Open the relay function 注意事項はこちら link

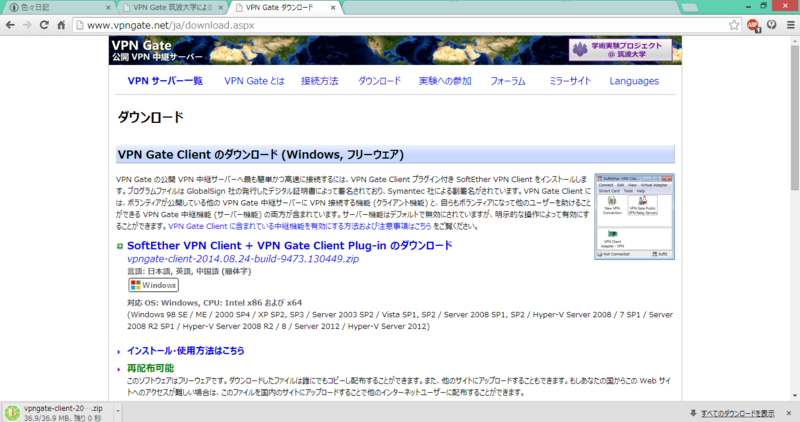point(299,226)
